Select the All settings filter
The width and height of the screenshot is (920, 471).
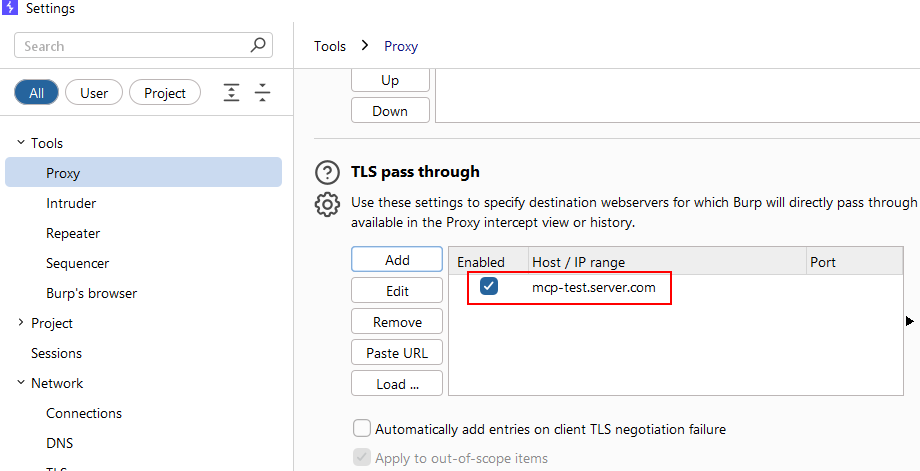pyautogui.click(x=36, y=93)
